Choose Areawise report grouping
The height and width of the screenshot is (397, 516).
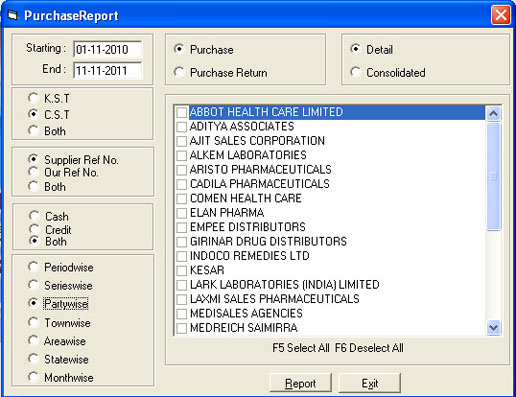click(x=33, y=341)
